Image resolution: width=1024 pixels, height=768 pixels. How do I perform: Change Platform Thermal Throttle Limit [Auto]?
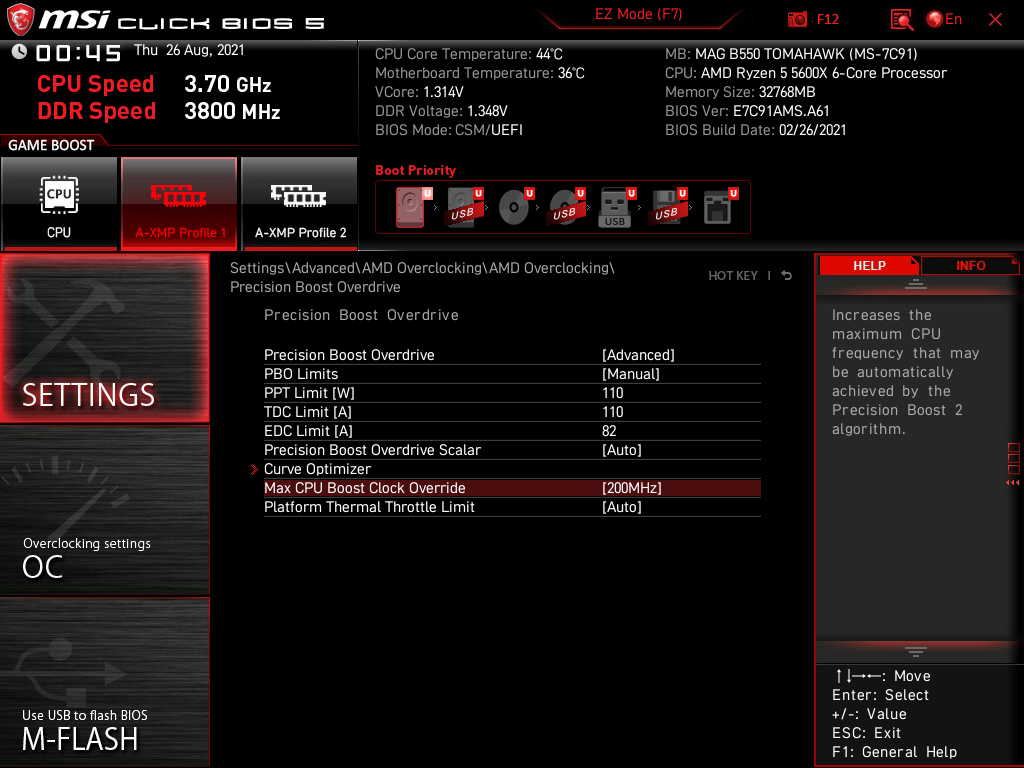[x=512, y=507]
